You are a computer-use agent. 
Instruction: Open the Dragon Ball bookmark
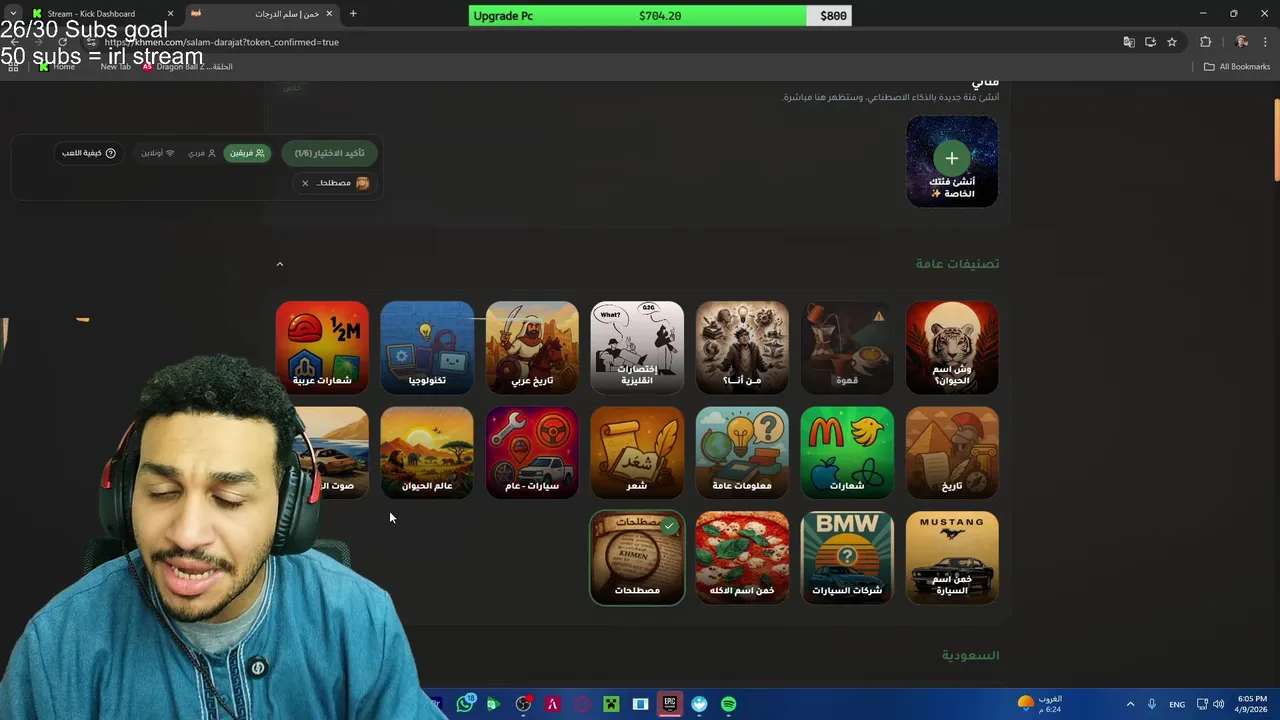click(187, 67)
